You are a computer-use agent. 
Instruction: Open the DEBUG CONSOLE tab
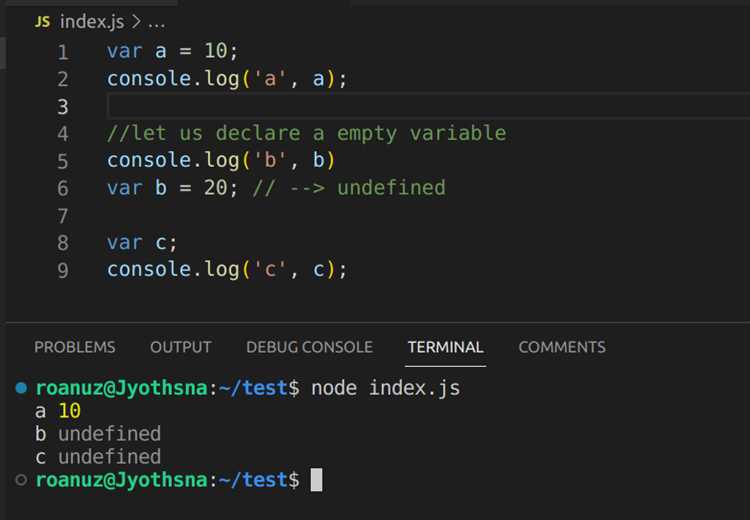pos(309,347)
